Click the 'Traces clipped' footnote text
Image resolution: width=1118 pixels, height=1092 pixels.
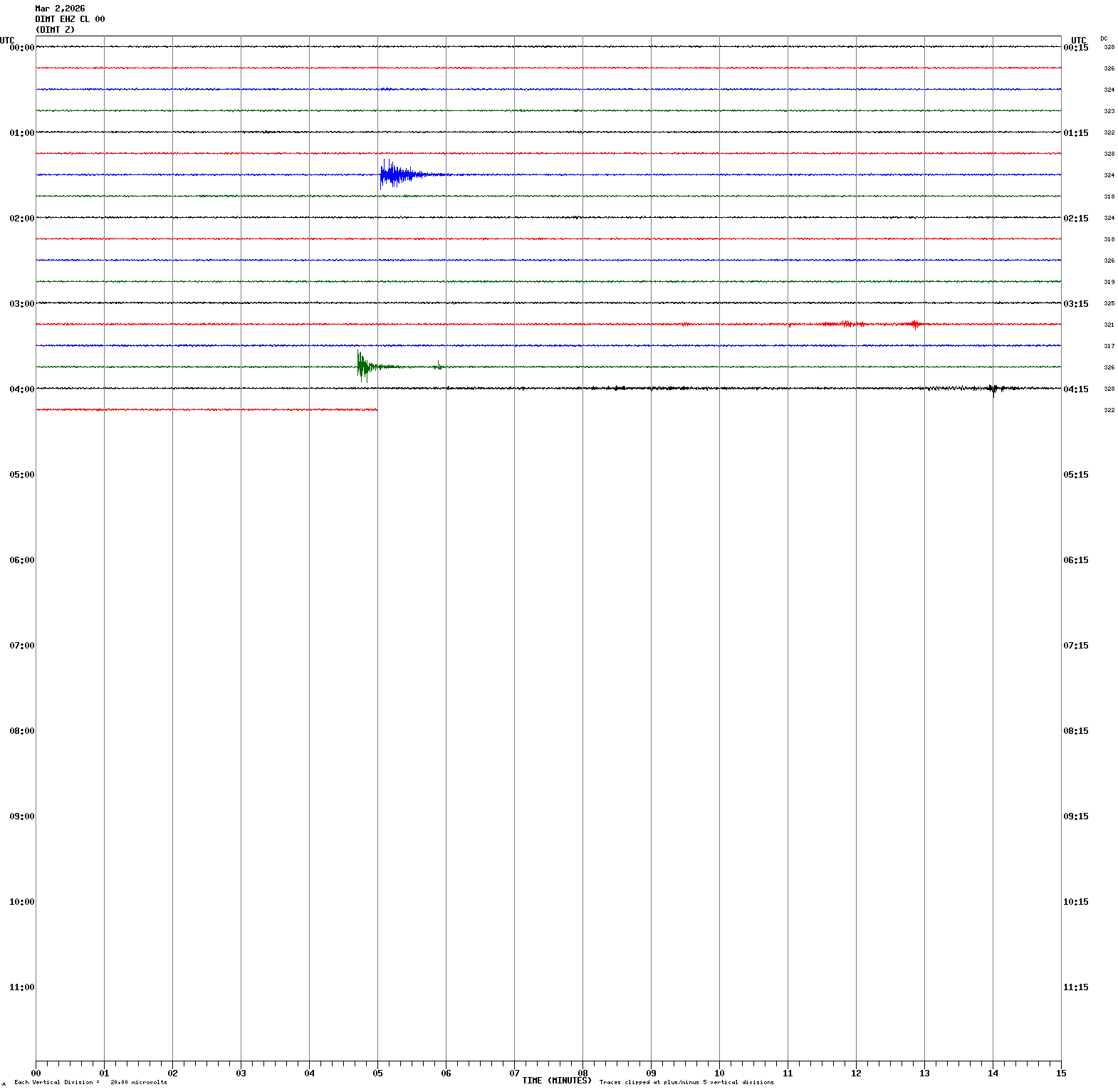(686, 1083)
